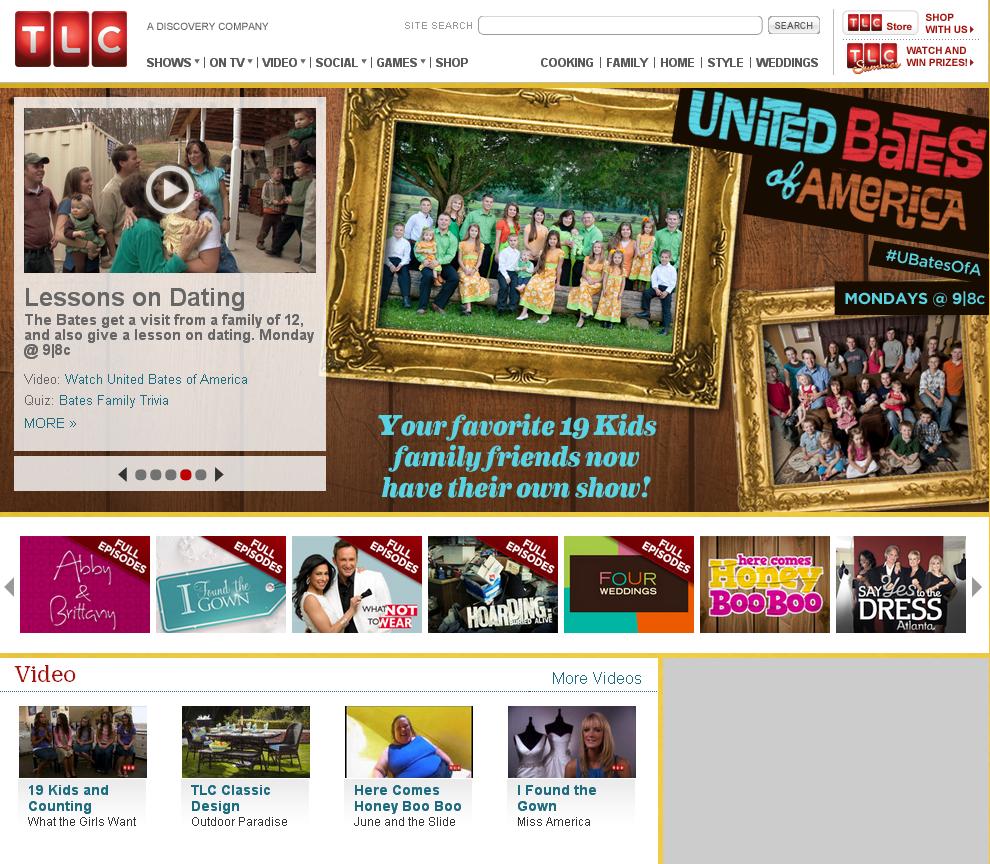990x864 pixels.
Task: Click I Found the Gown video title
Action: click(x=556, y=798)
